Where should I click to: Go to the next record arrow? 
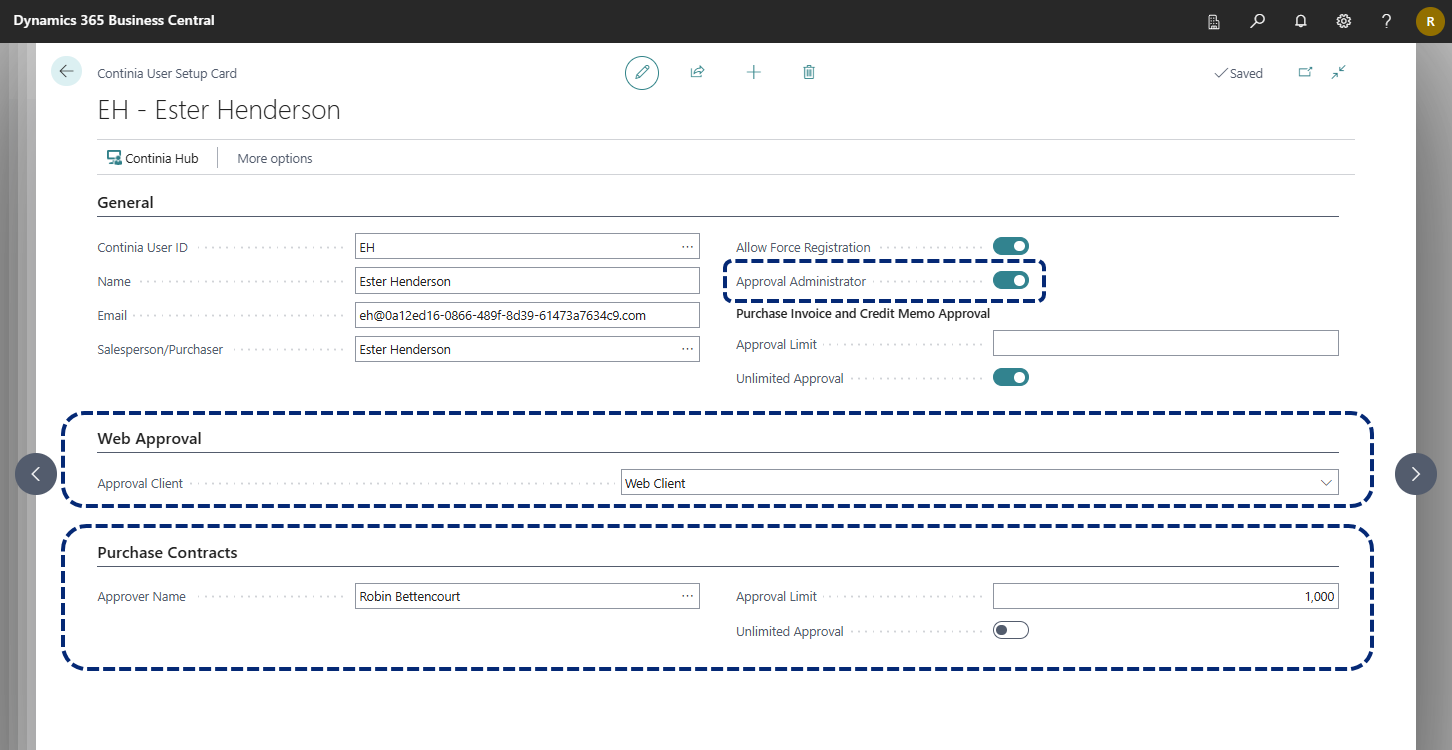pos(1415,474)
